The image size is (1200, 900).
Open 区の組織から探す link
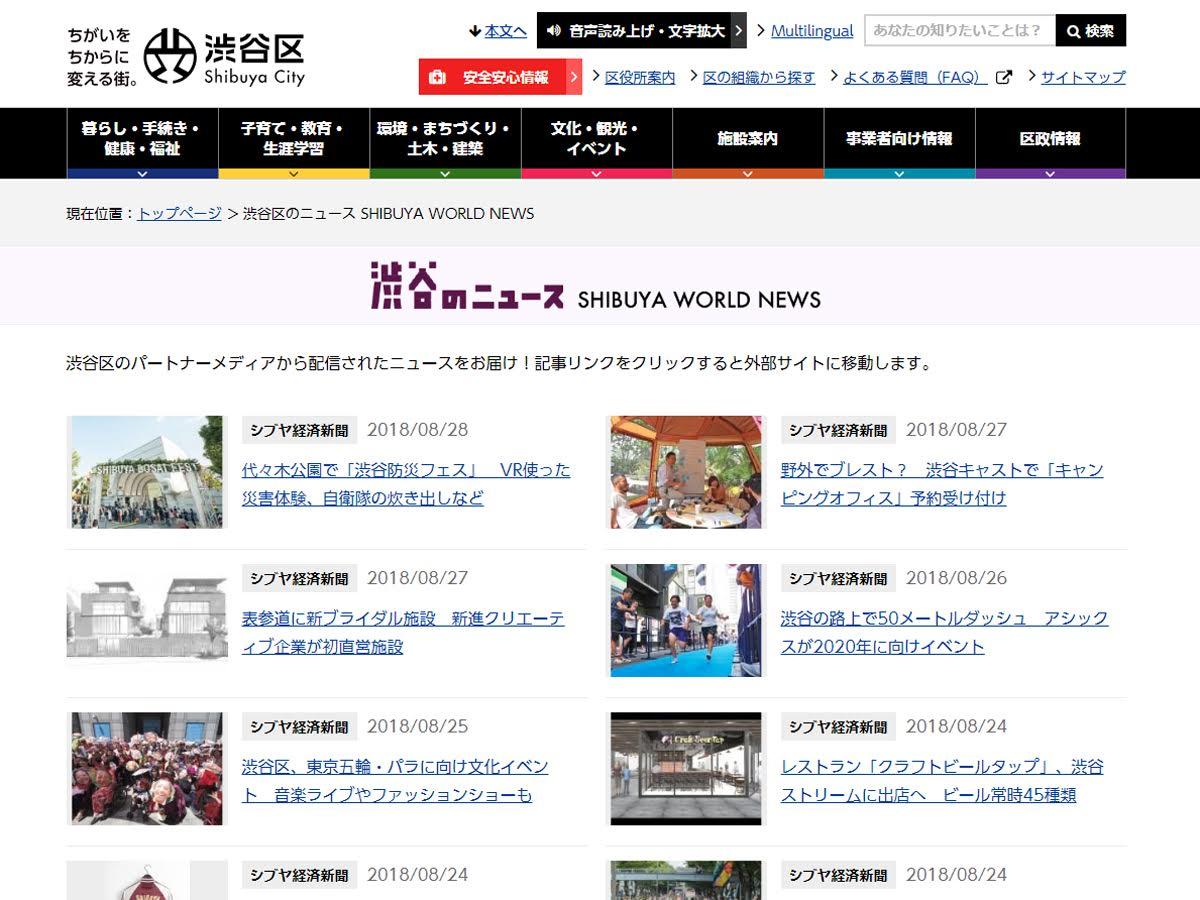[x=759, y=77]
